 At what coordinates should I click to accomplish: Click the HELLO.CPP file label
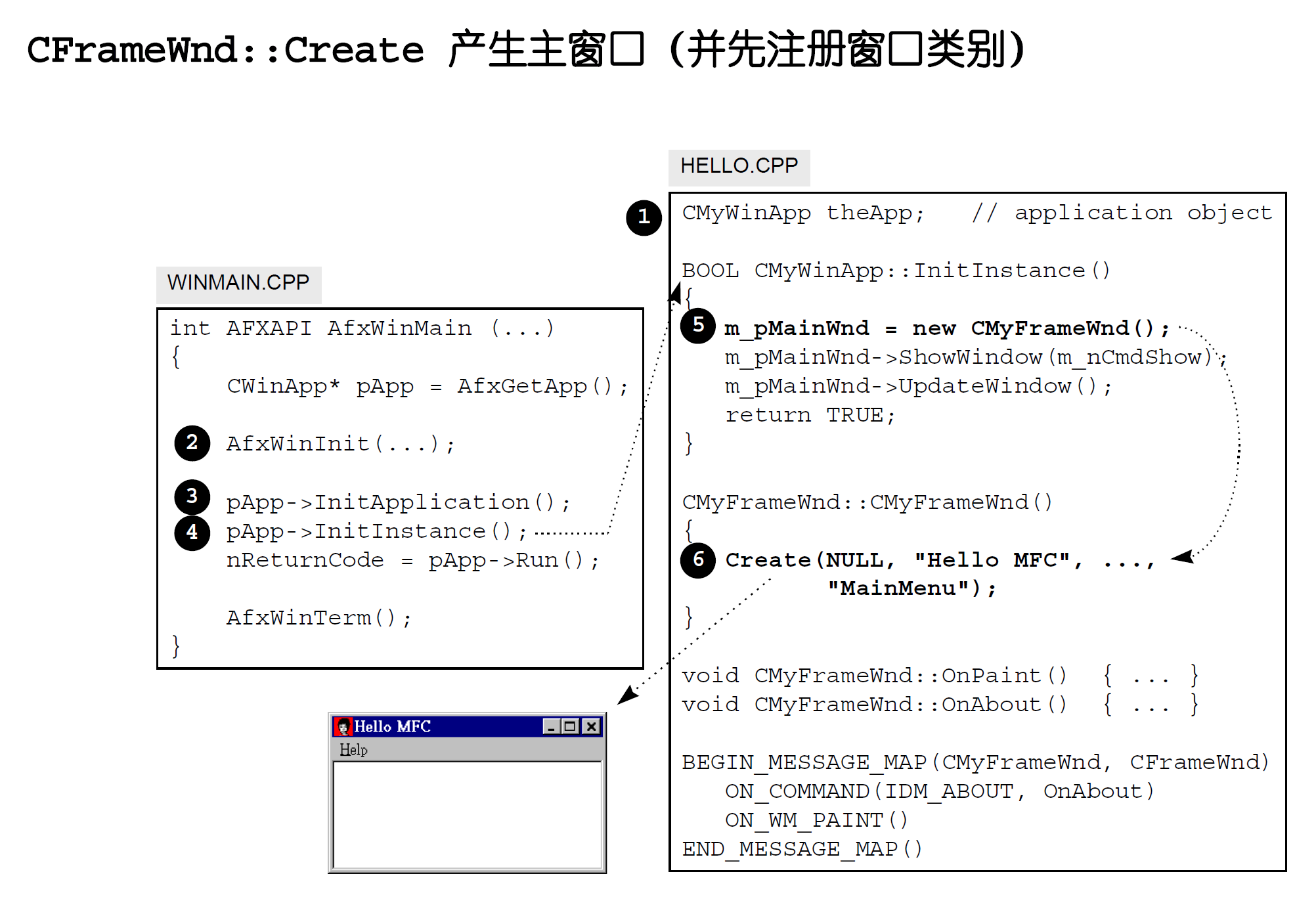click(739, 166)
